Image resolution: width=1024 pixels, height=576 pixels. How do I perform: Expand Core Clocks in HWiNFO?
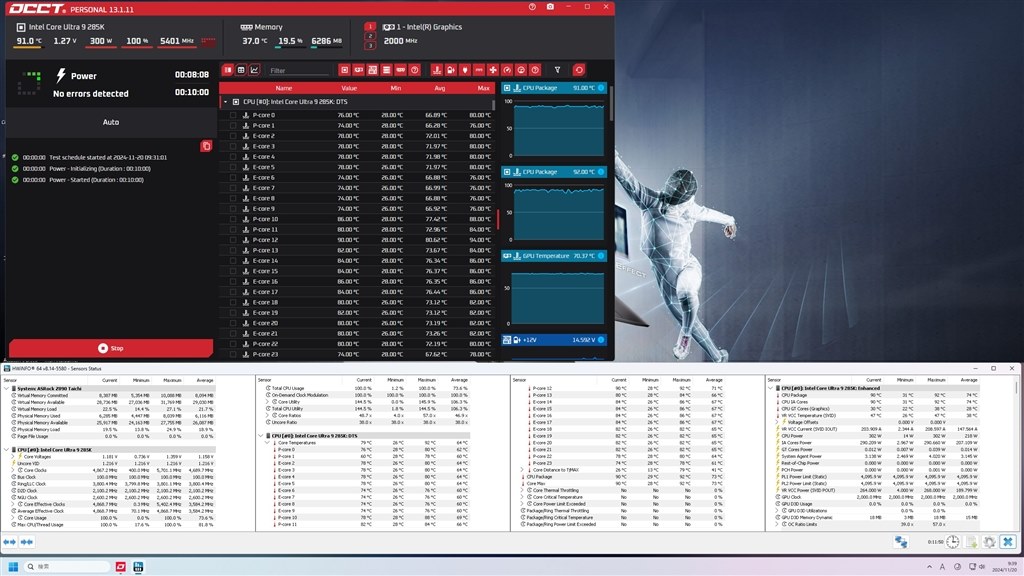(12, 470)
